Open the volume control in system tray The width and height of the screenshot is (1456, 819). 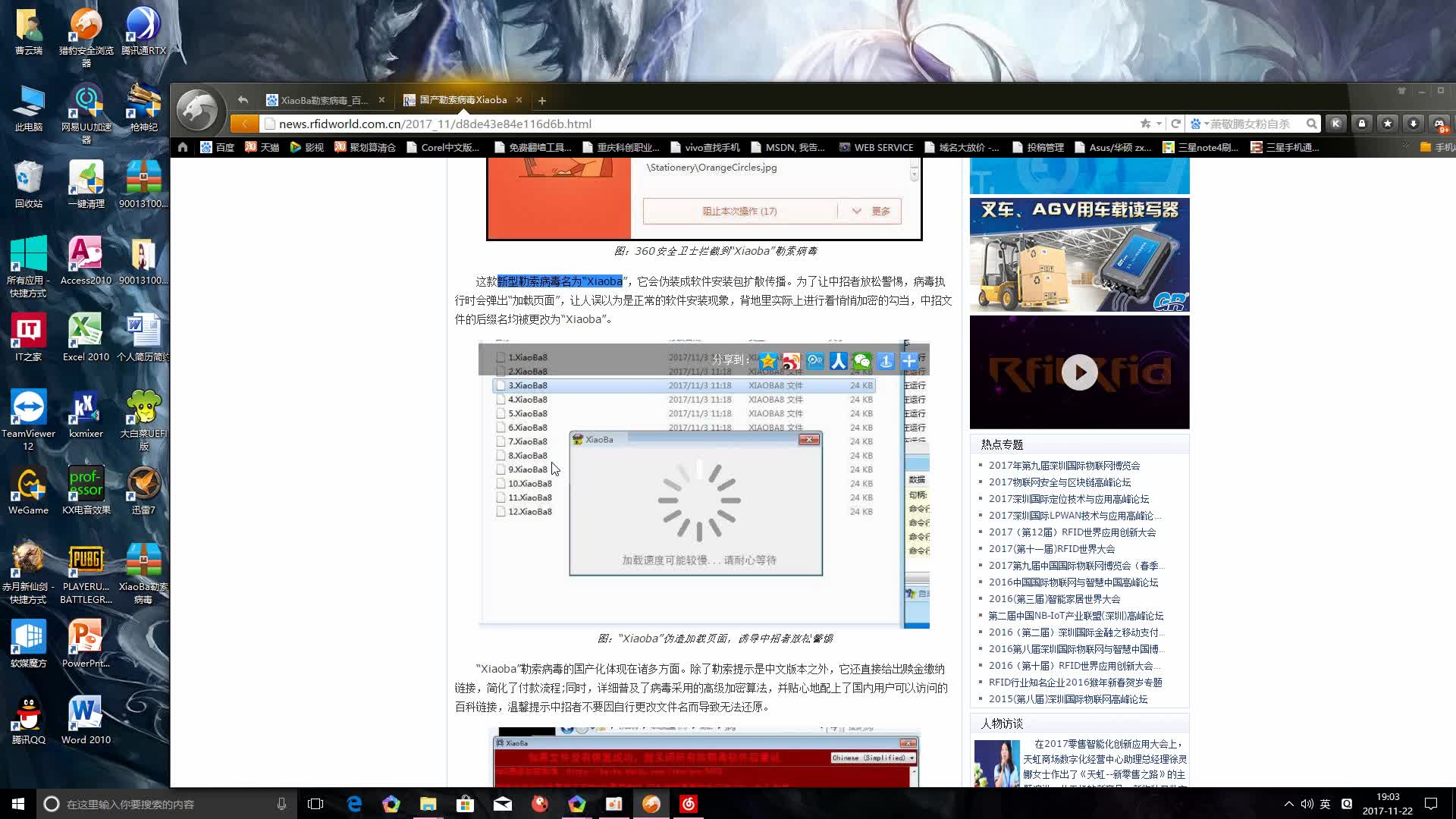[x=1307, y=804]
